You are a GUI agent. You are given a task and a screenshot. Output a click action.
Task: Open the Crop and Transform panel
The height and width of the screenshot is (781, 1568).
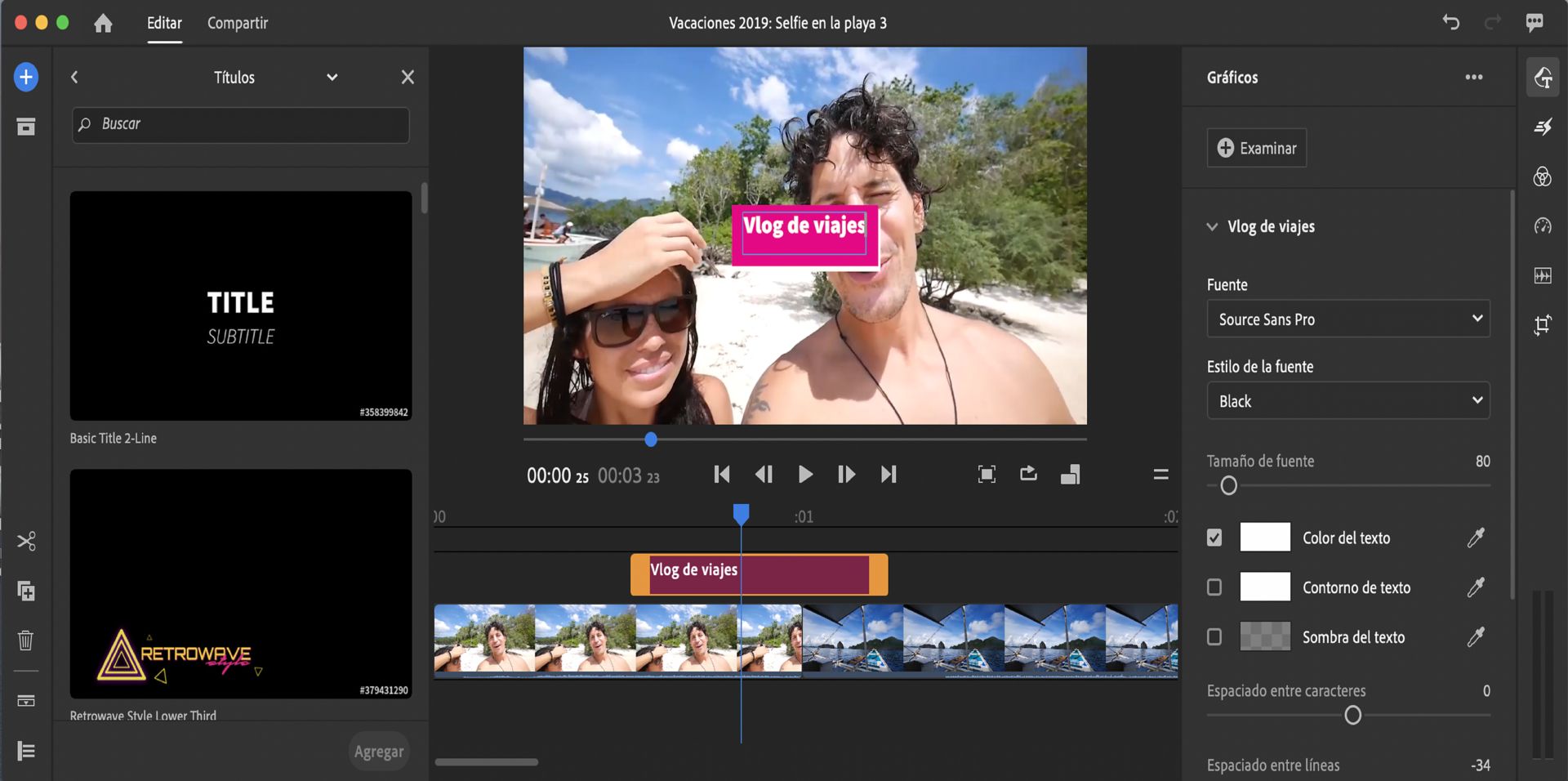(1543, 324)
